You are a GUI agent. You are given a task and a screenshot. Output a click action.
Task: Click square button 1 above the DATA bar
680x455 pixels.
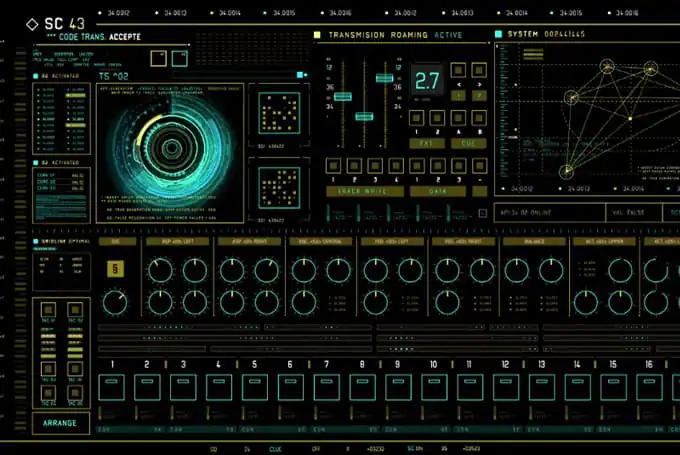point(417,166)
